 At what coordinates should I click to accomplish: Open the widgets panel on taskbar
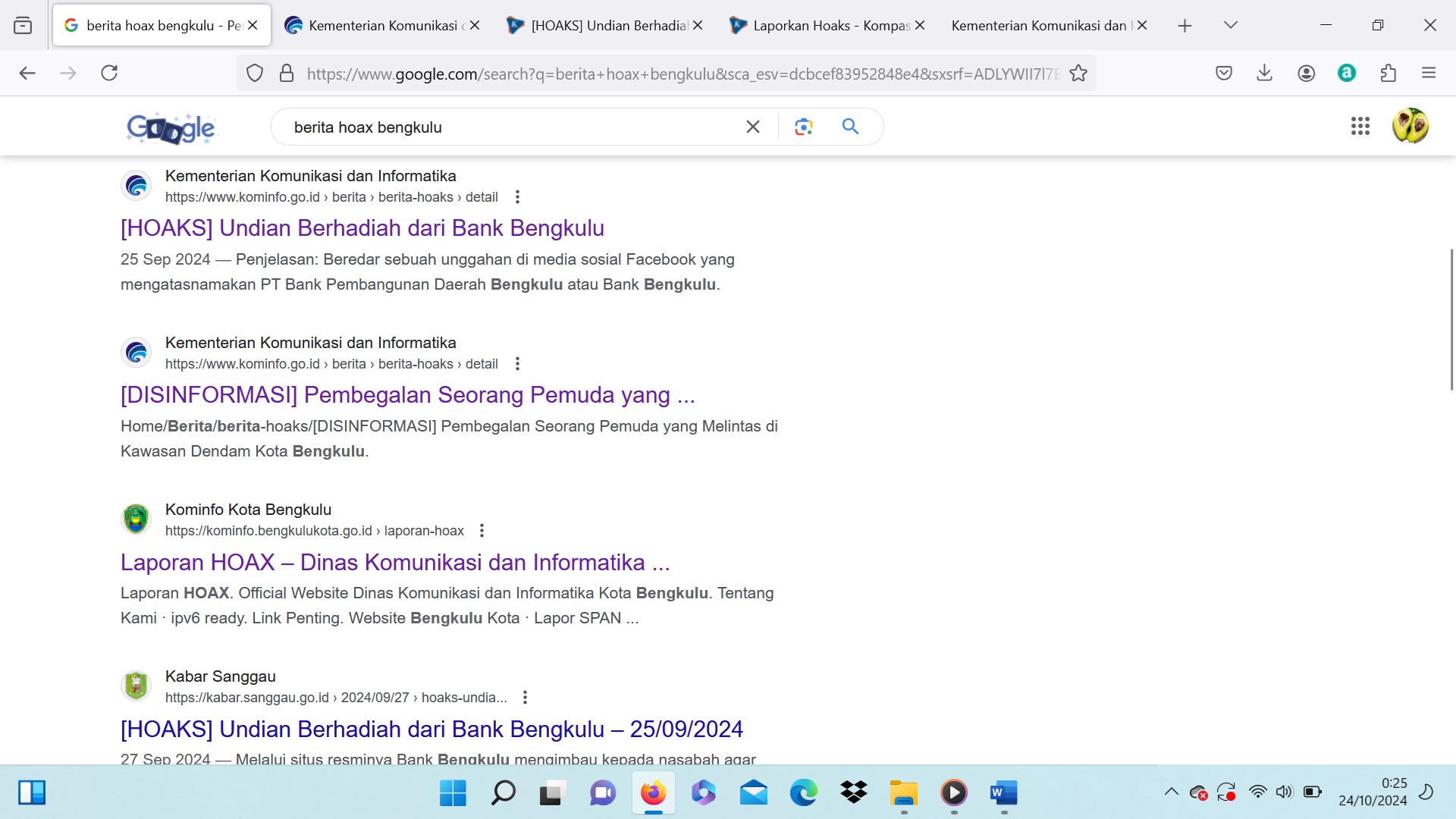tap(32, 792)
